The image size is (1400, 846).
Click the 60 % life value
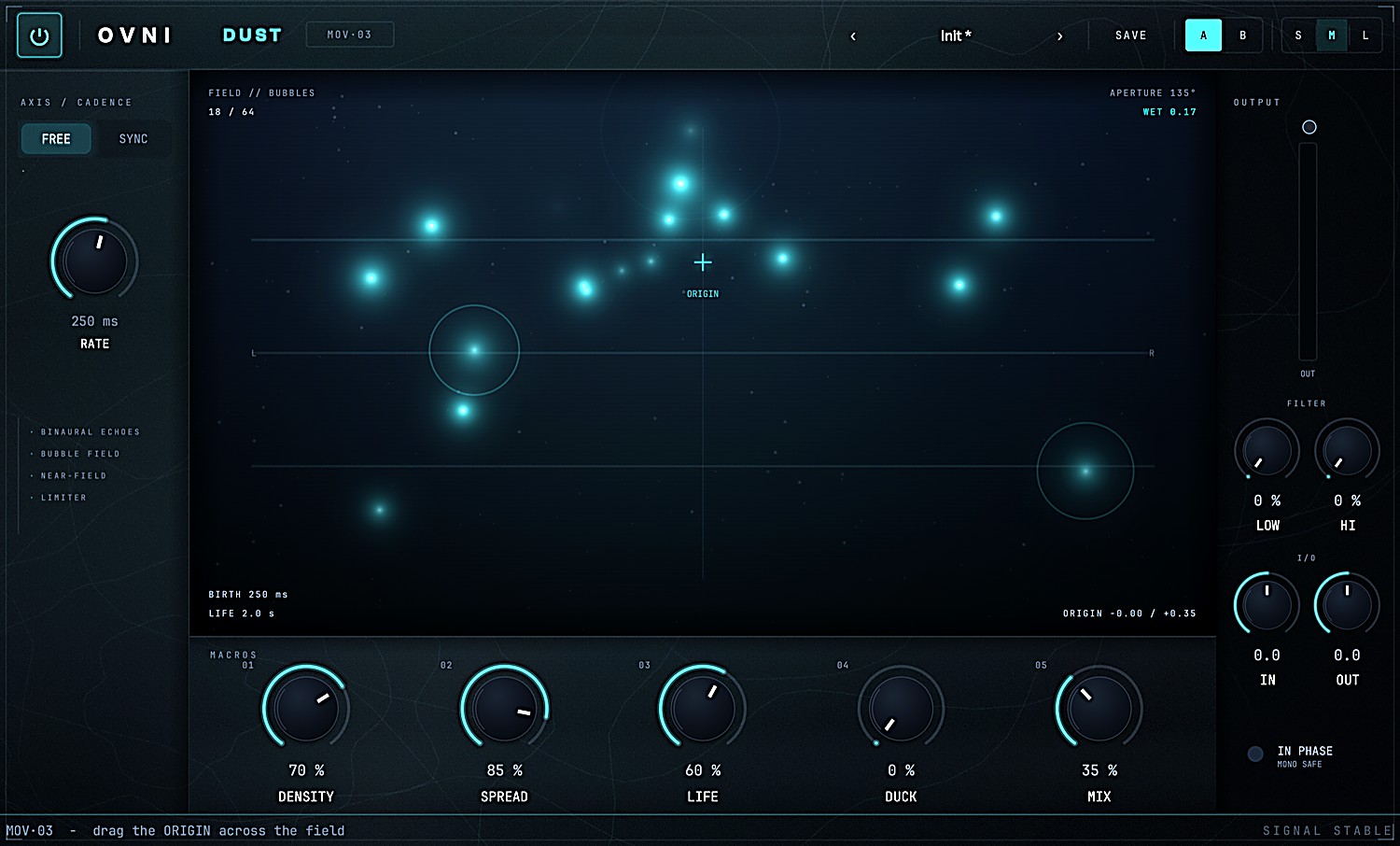point(703,770)
